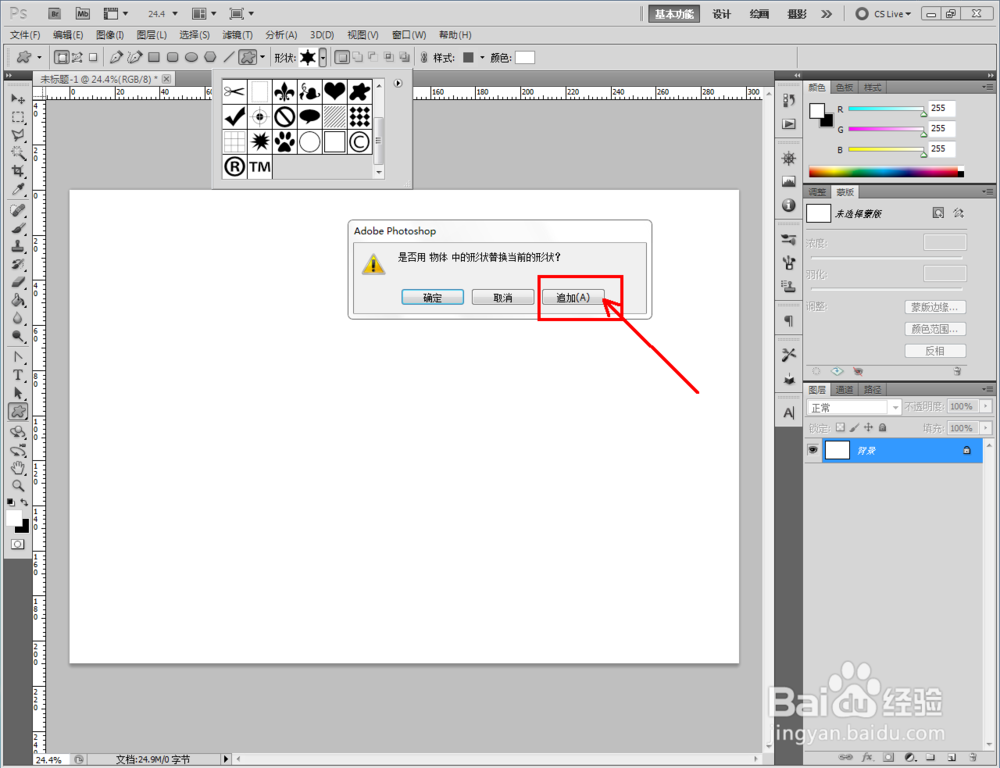Image resolution: width=1000 pixels, height=768 pixels.
Task: Click the 确定 button in dialog
Action: click(432, 297)
